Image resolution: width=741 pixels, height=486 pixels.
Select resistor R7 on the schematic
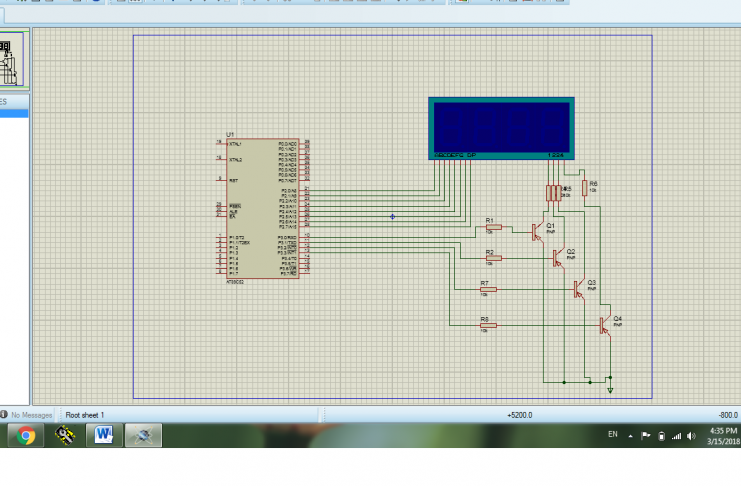pos(489,289)
